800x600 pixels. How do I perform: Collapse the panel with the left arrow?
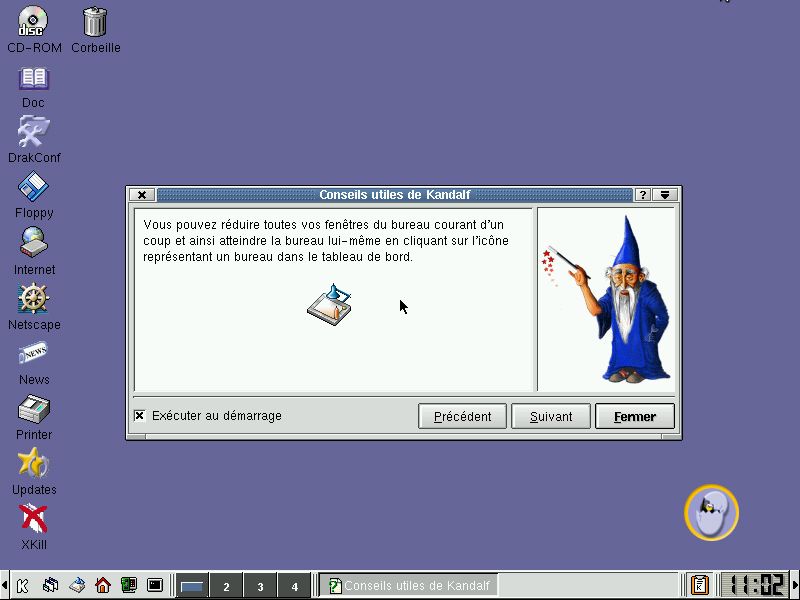tap(4, 585)
